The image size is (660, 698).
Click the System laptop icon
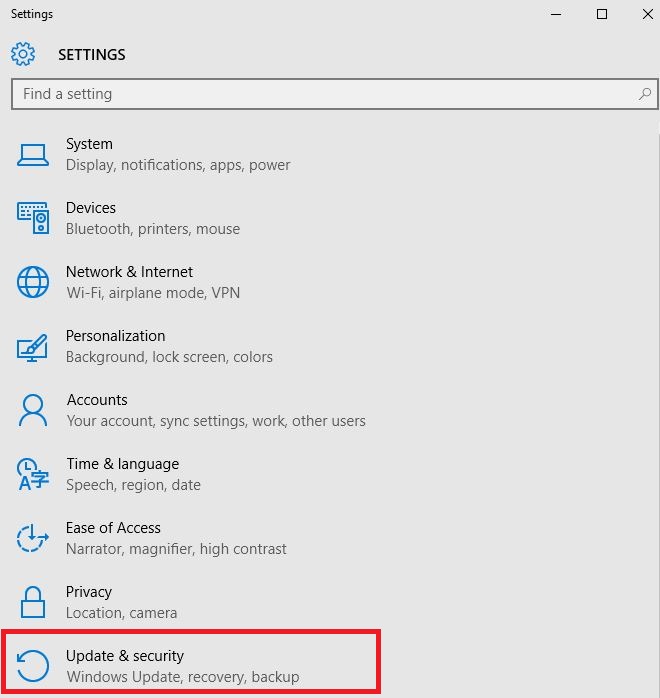(33, 155)
